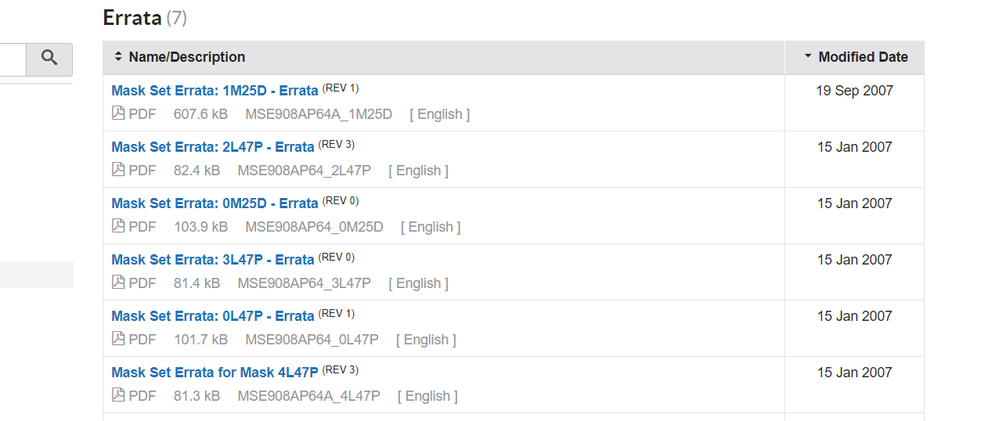
Task: Click PDF icon for 0L47P errata
Action: [x=118, y=339]
